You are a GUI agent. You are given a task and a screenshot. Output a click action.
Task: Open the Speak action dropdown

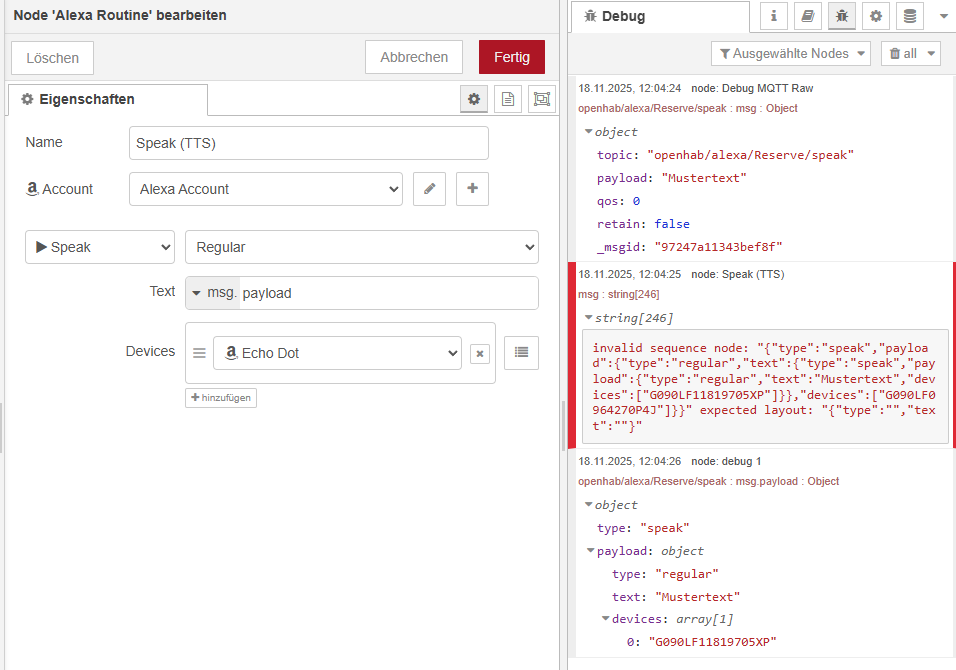pos(100,247)
